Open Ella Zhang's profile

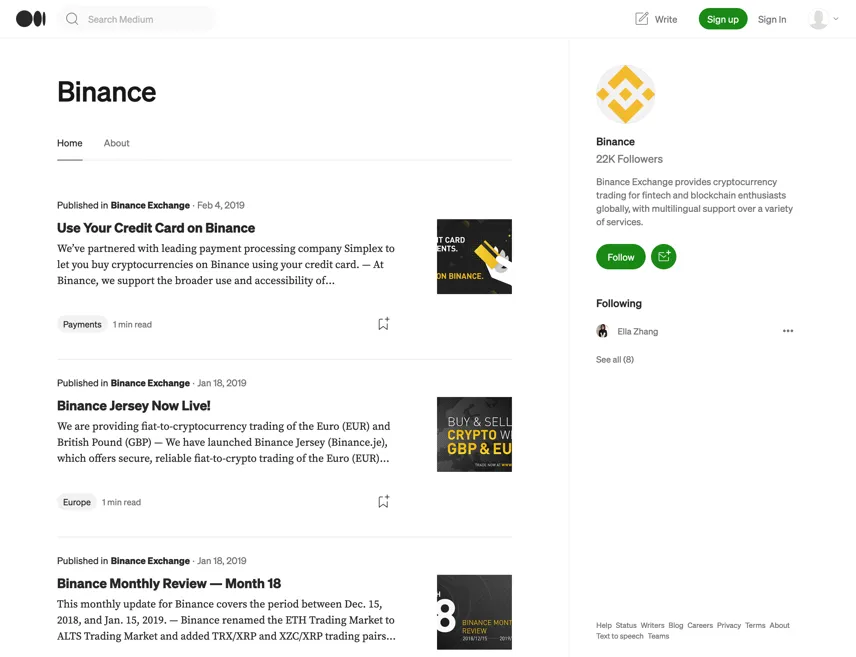(x=638, y=332)
